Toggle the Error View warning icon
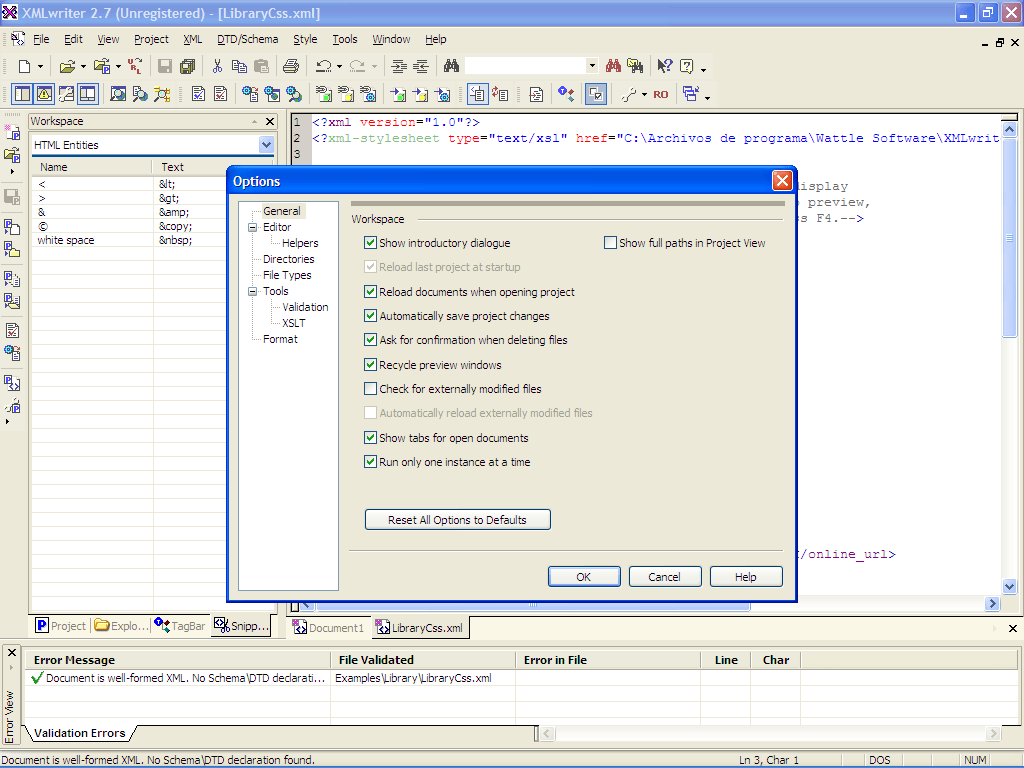1024x768 pixels. tap(44, 95)
